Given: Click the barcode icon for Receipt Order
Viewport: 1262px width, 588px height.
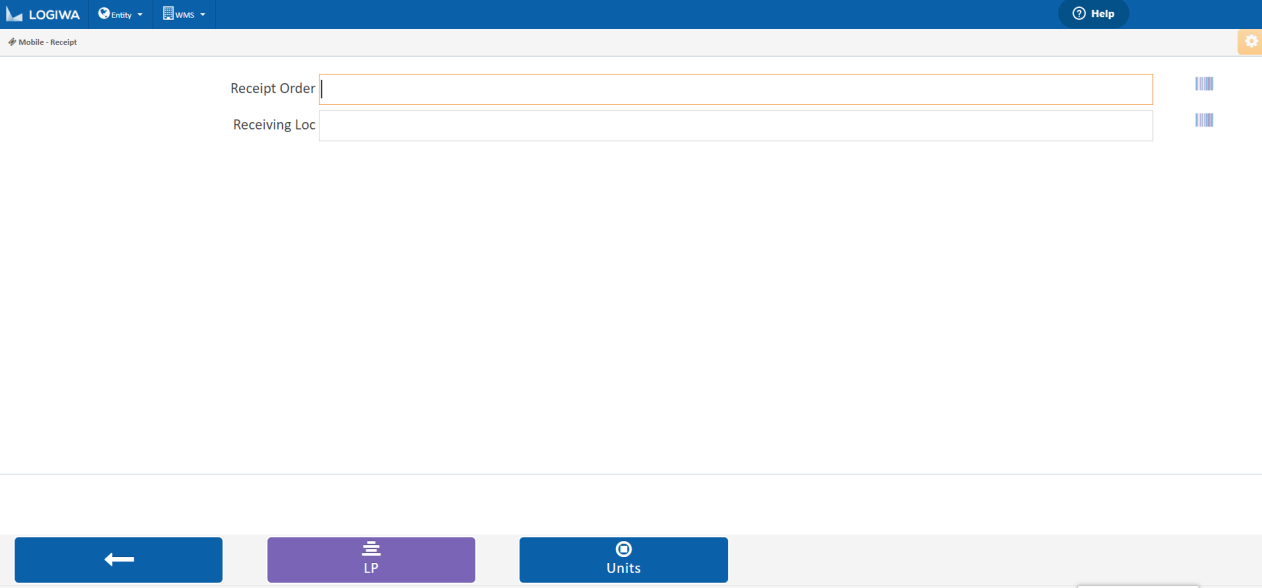Looking at the screenshot, I should tap(1204, 84).
